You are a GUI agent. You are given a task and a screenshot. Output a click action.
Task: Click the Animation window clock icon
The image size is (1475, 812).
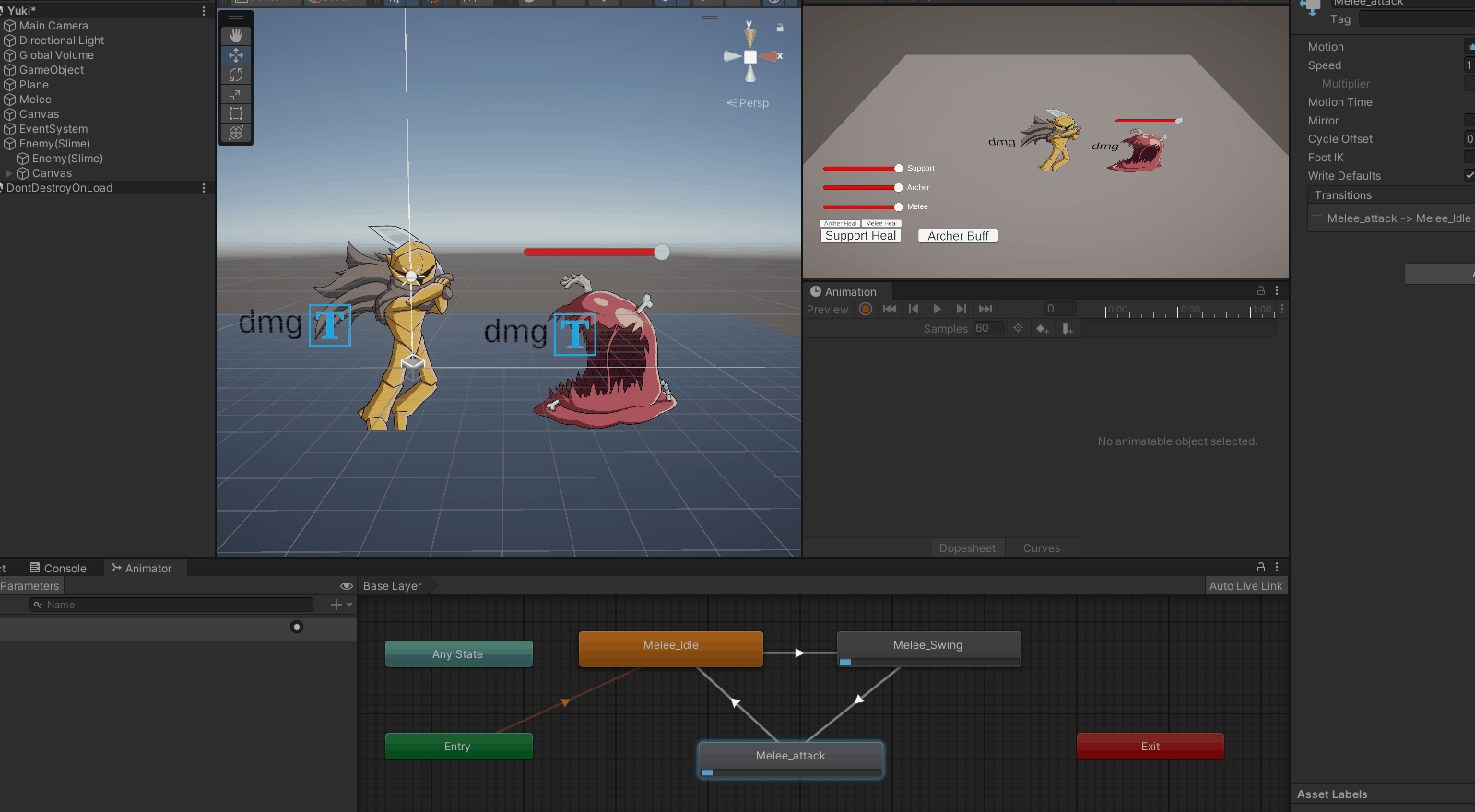tap(816, 291)
